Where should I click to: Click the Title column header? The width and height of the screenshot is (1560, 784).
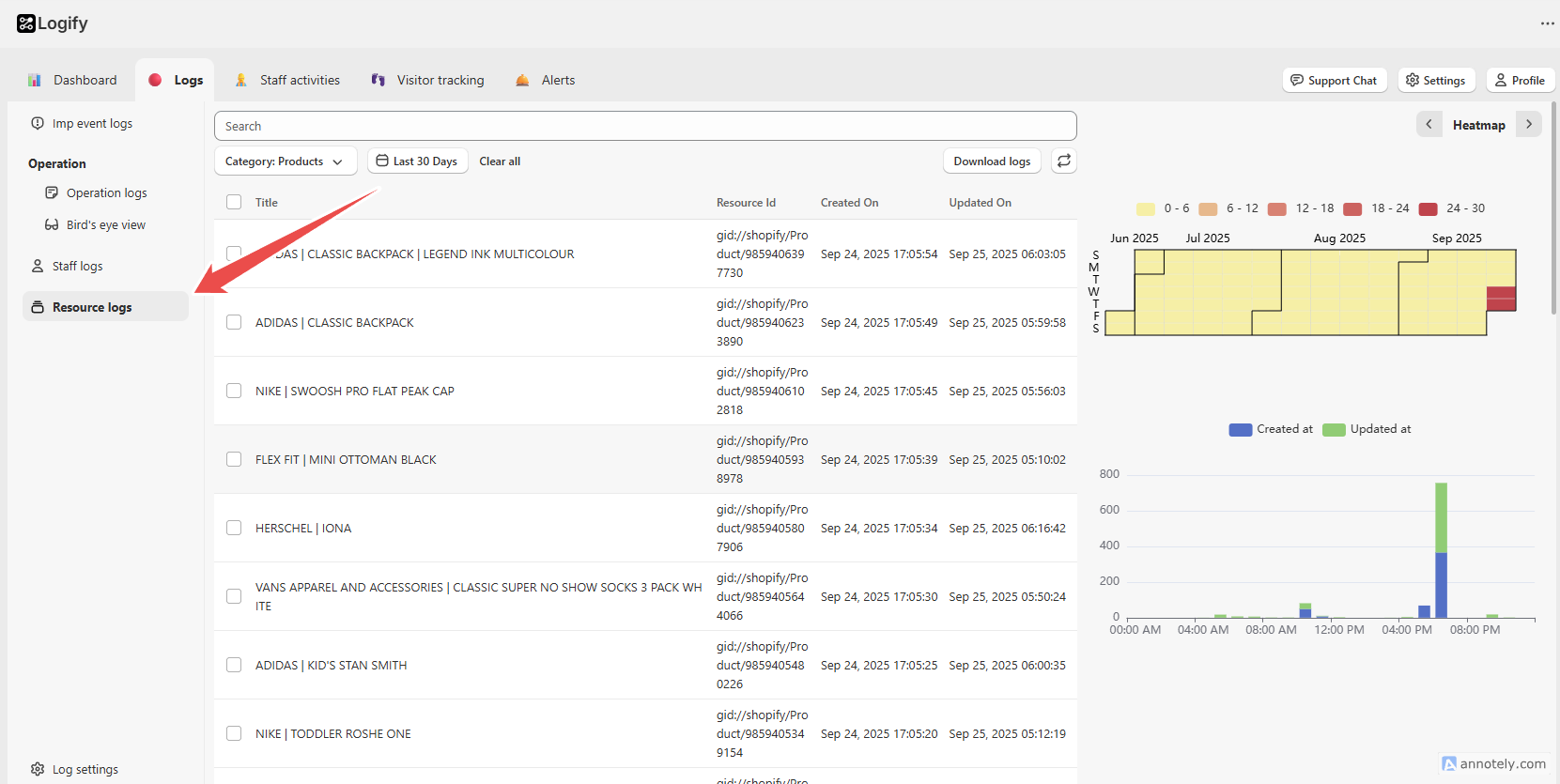point(267,202)
